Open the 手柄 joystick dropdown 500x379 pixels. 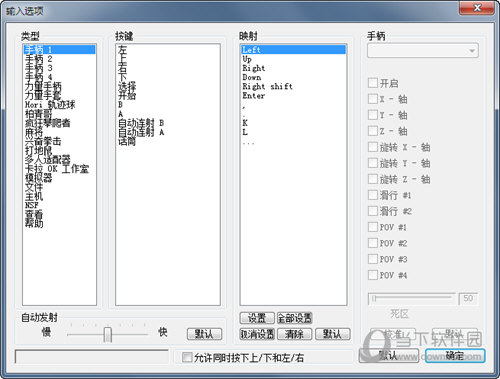point(423,51)
